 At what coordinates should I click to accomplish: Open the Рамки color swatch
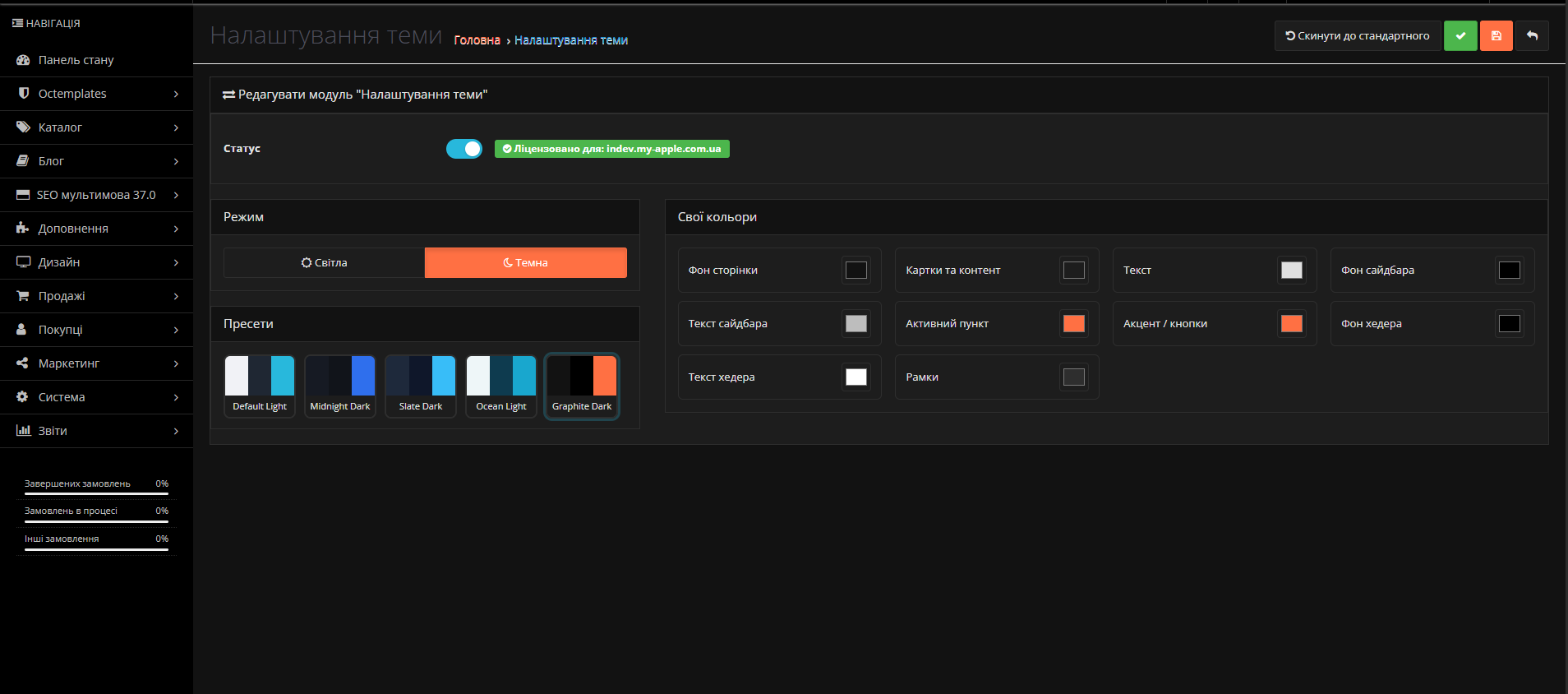click(1074, 377)
